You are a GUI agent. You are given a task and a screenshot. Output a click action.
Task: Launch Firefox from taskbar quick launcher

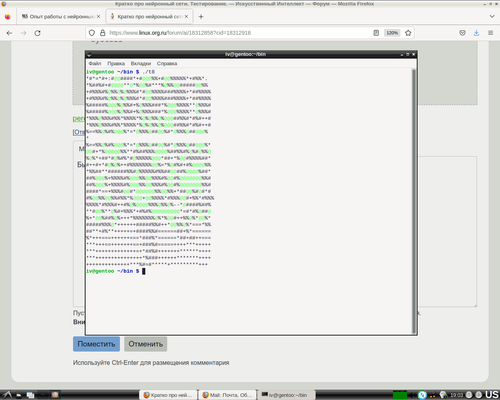click(55, 395)
